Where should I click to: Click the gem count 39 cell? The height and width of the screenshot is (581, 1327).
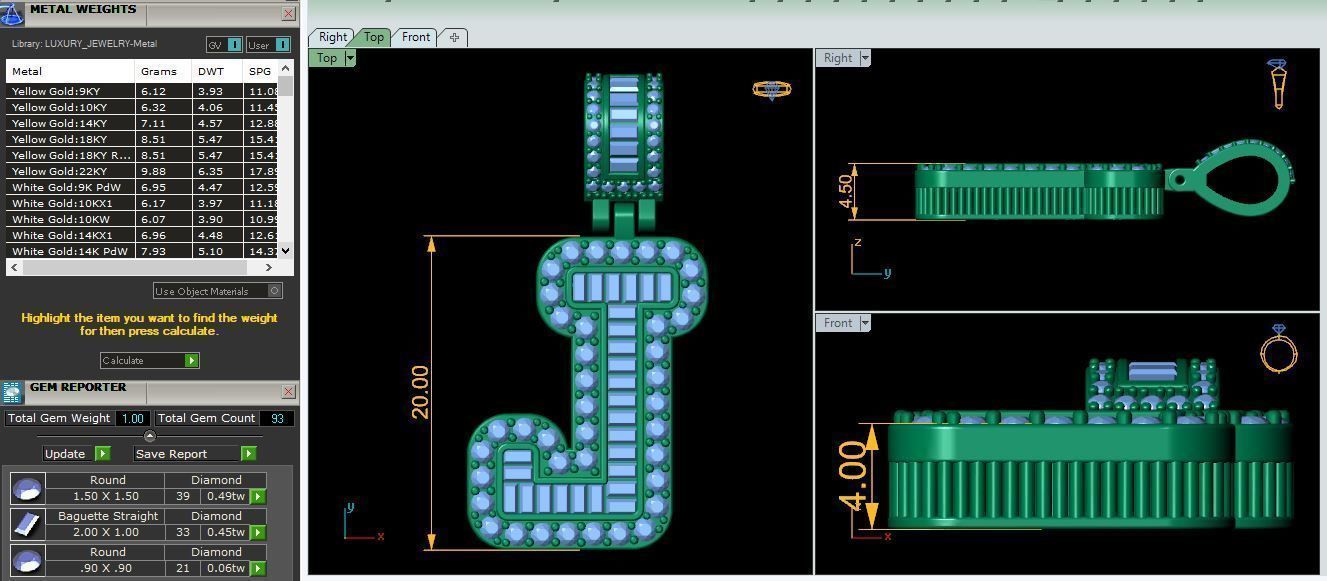183,496
